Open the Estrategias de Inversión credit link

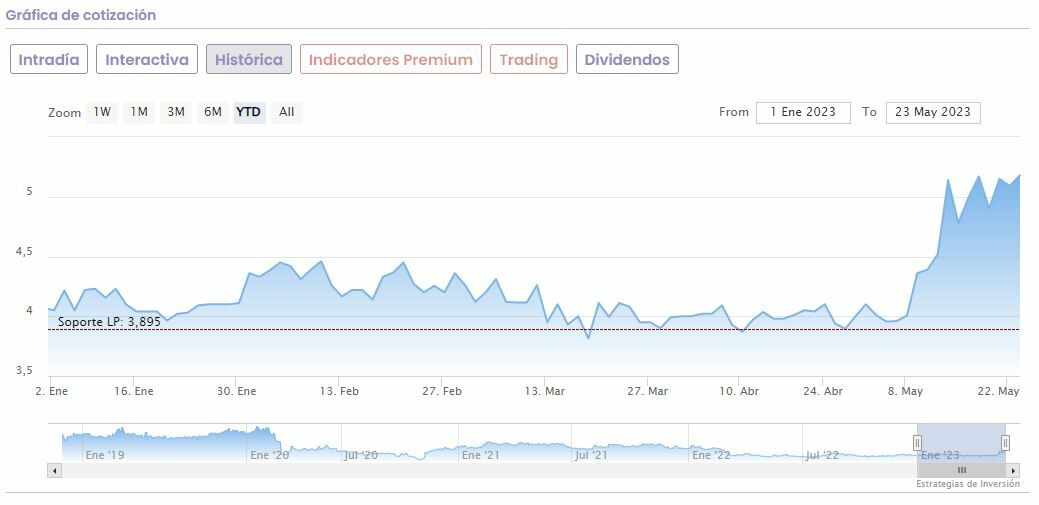[x=968, y=484]
